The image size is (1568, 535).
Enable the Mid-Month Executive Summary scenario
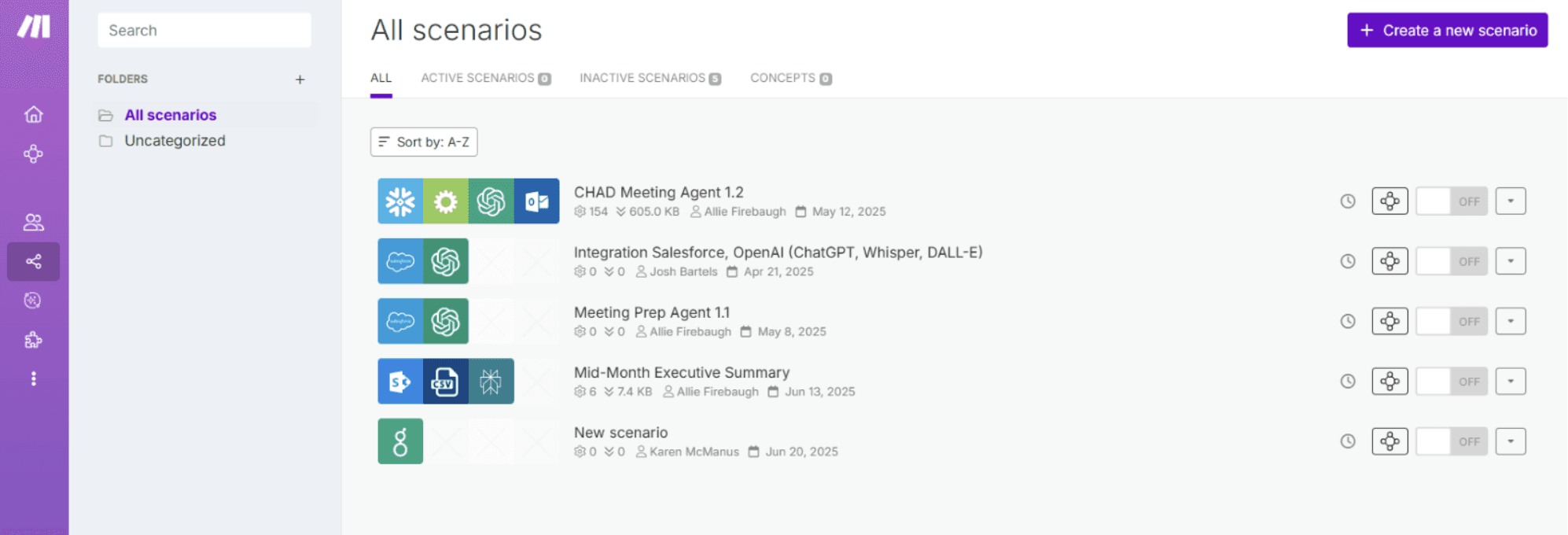point(1452,382)
